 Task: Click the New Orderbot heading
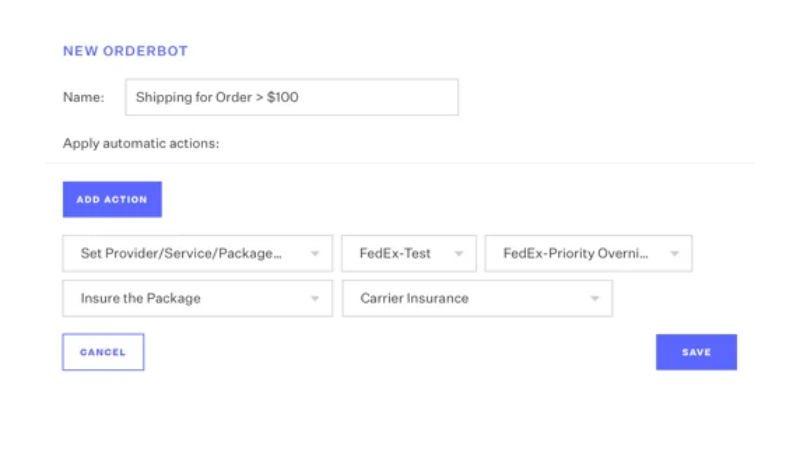[x=125, y=51]
